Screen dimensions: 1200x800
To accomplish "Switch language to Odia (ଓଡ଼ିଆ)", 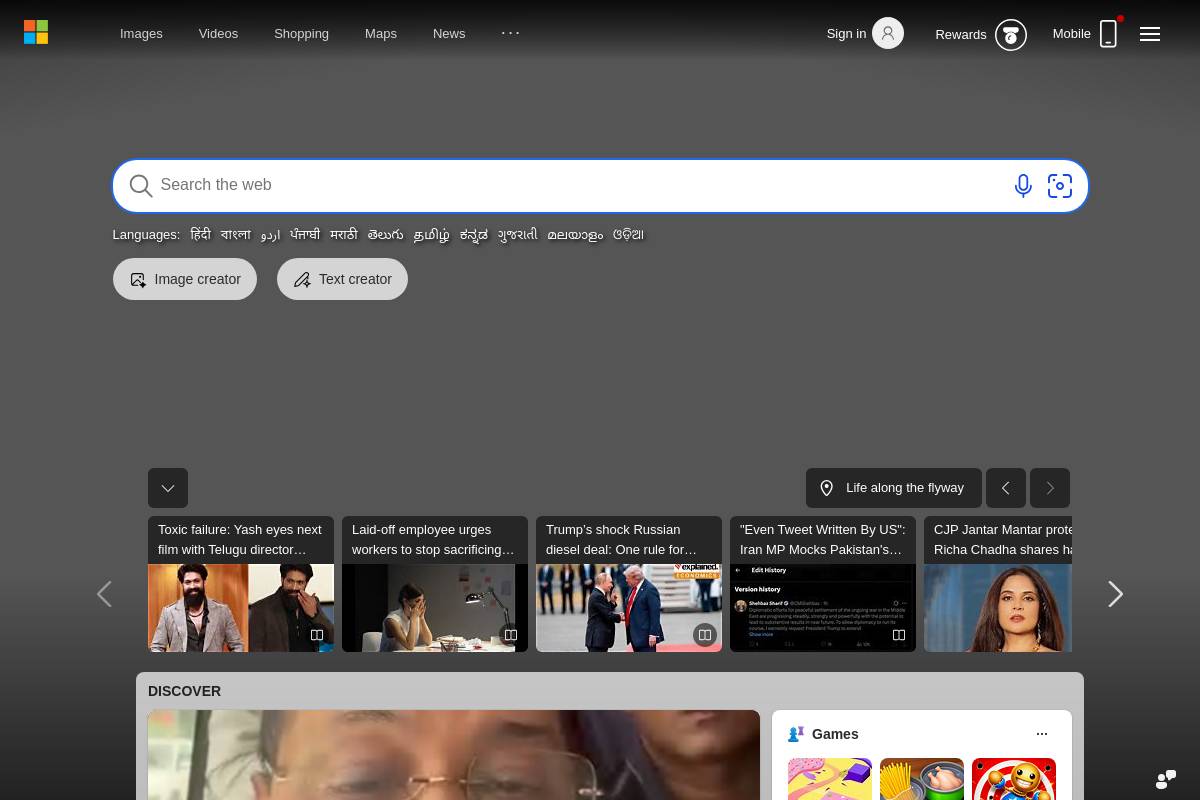I will 628,234.
